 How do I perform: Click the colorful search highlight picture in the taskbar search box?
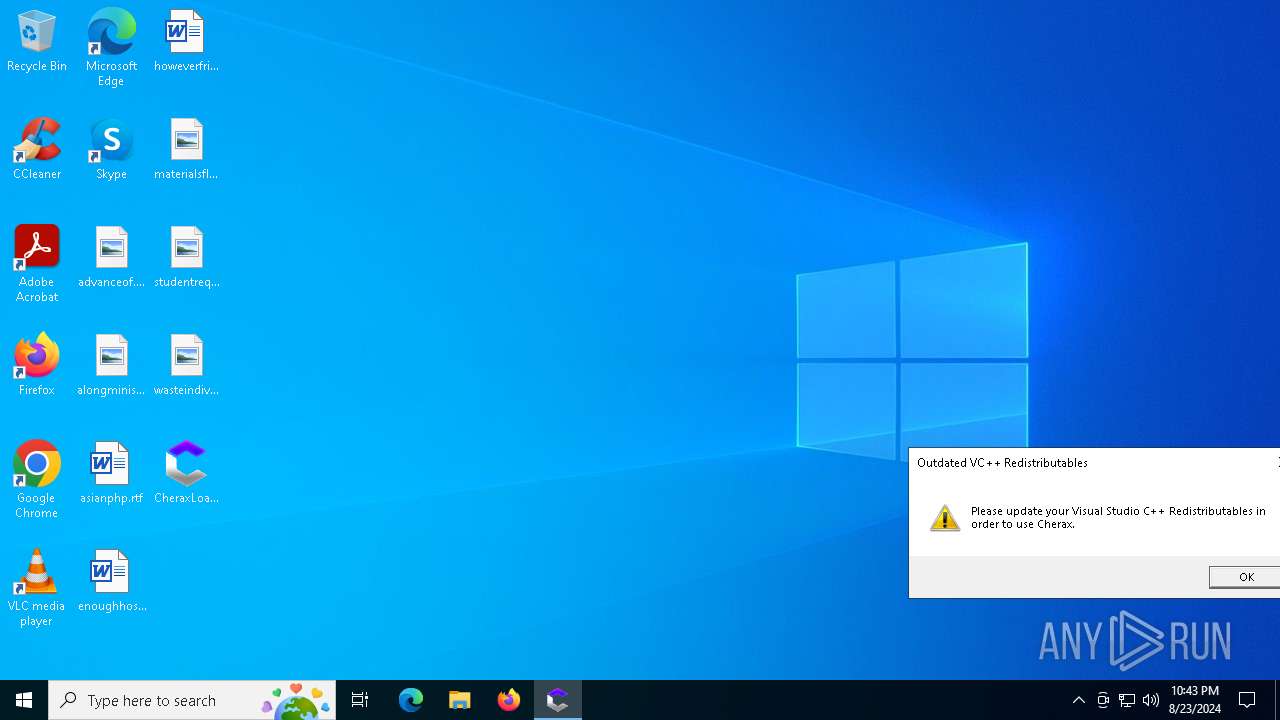pos(297,700)
